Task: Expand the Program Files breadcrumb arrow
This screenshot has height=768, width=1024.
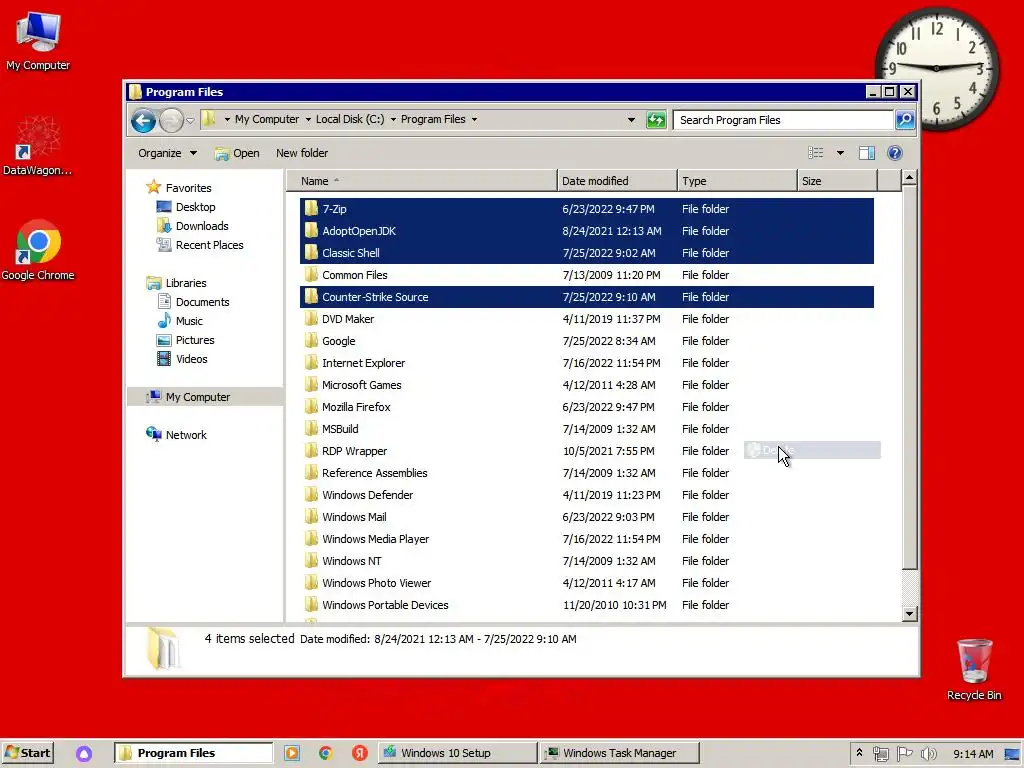Action: [474, 120]
